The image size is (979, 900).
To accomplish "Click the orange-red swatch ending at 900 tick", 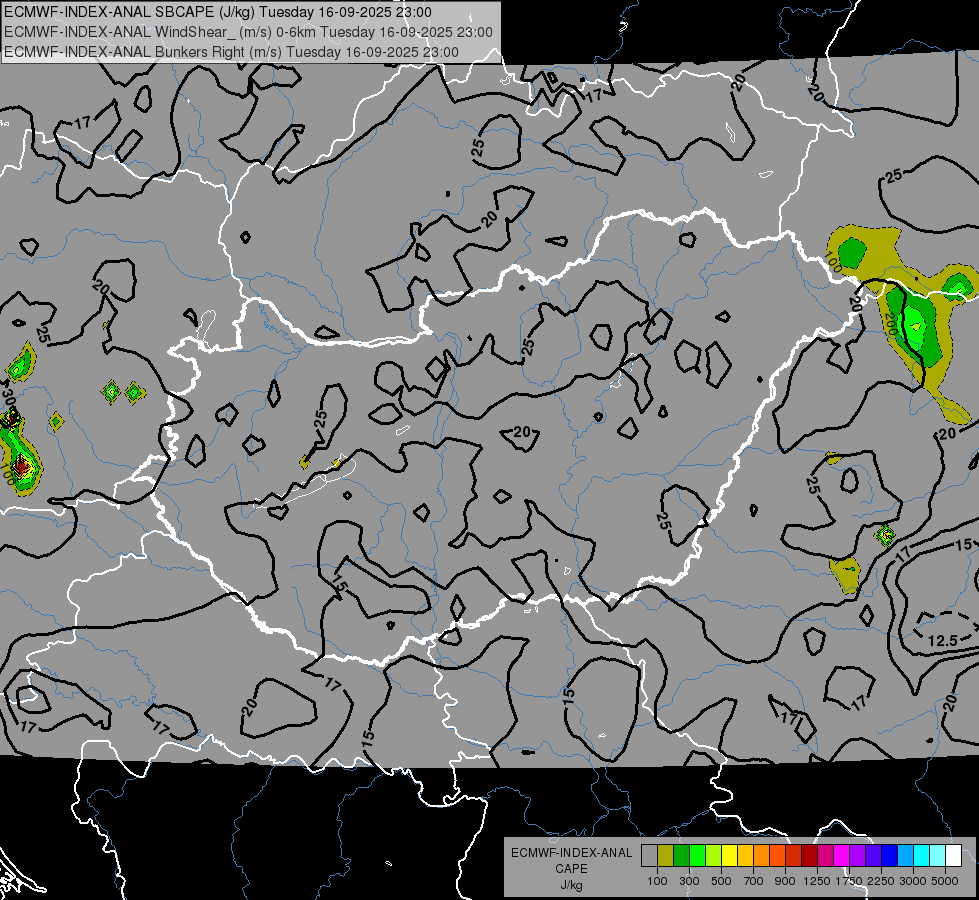I will pyautogui.click(x=777, y=856).
